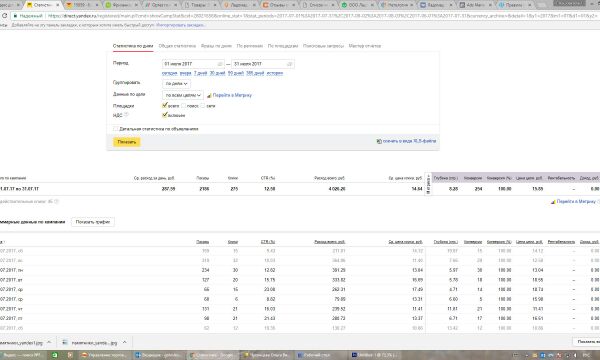Click the browser reload icon
The width and height of the screenshot is (600, 360).
click(5, 16)
